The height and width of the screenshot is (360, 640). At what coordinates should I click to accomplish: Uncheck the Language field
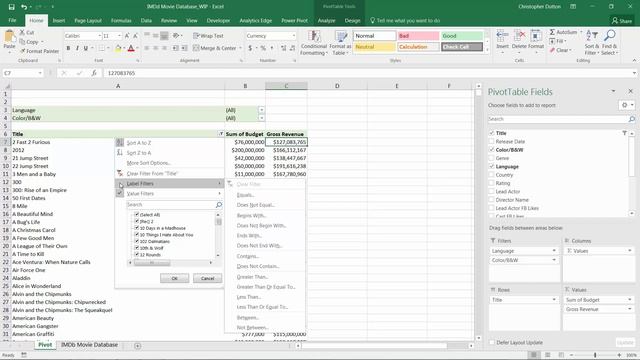(491, 167)
